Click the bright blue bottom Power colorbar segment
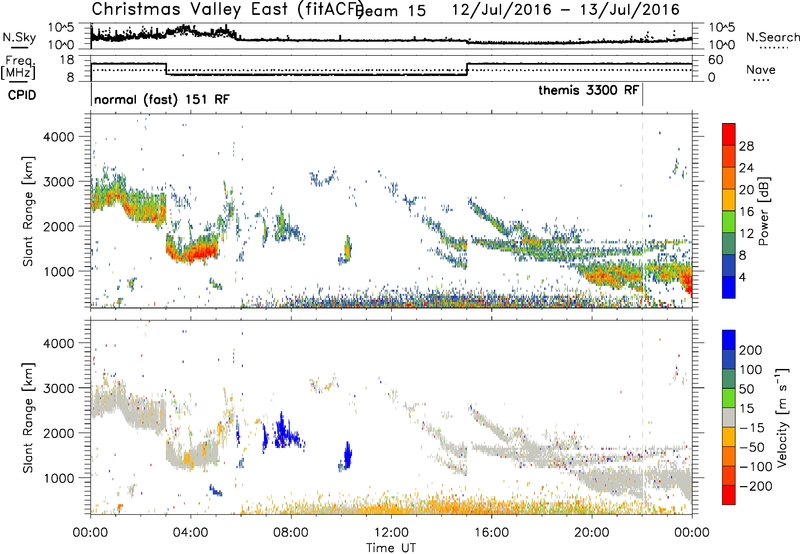Image resolution: width=800 pixels, height=554 pixels. pyautogui.click(x=729, y=288)
